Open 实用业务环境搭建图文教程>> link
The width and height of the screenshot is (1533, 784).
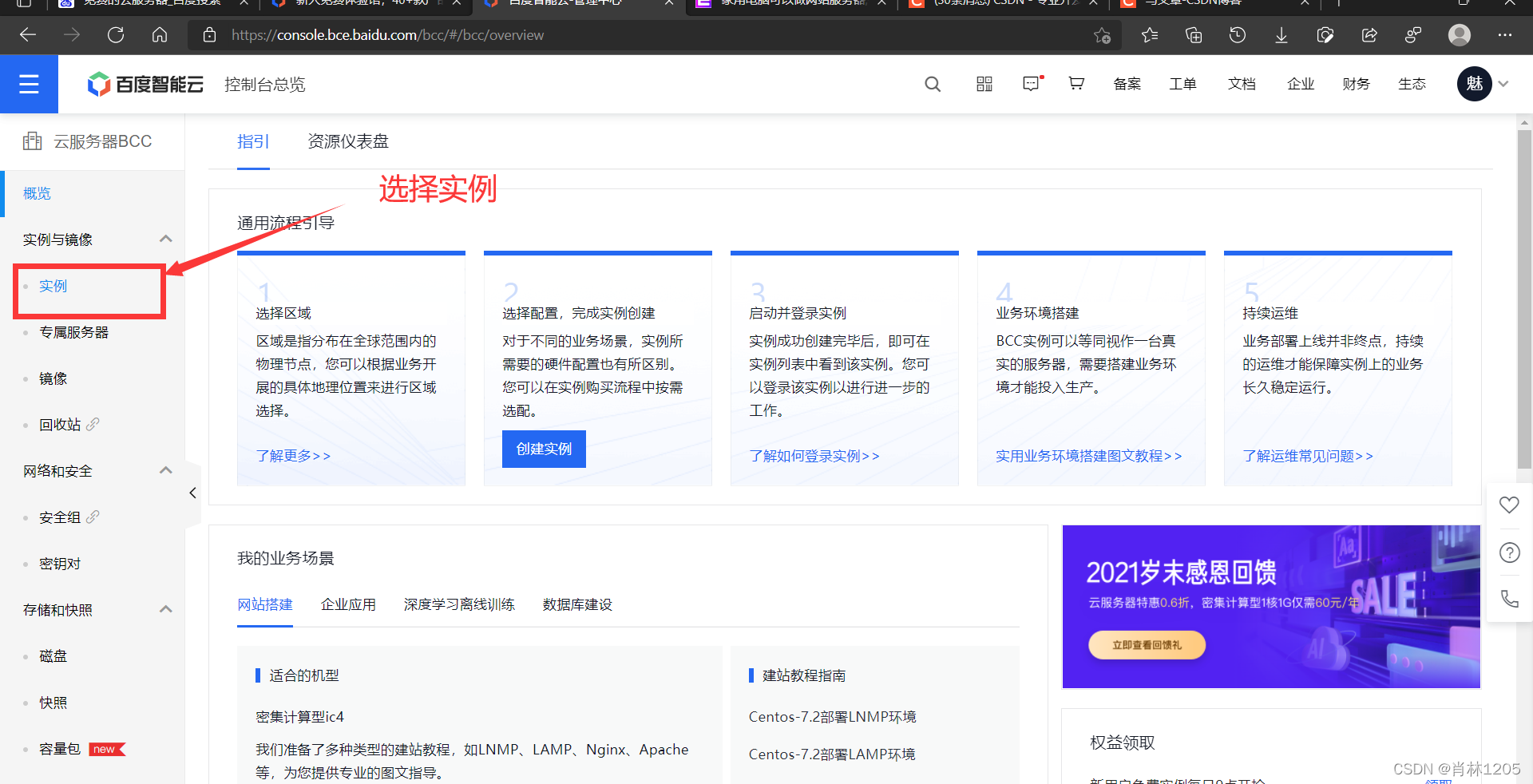click(1089, 456)
